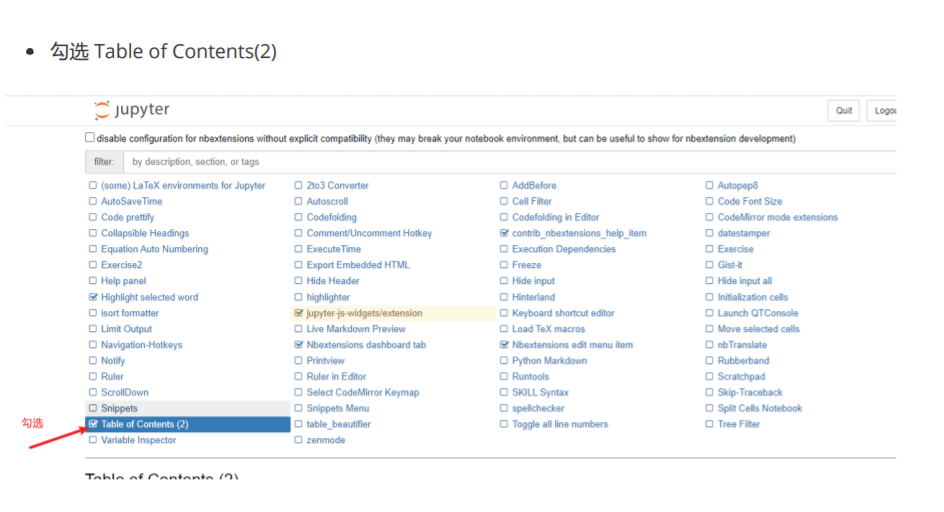This screenshot has width=944, height=512.
Task: Select the Autoscroll extension entry
Action: 327,201
